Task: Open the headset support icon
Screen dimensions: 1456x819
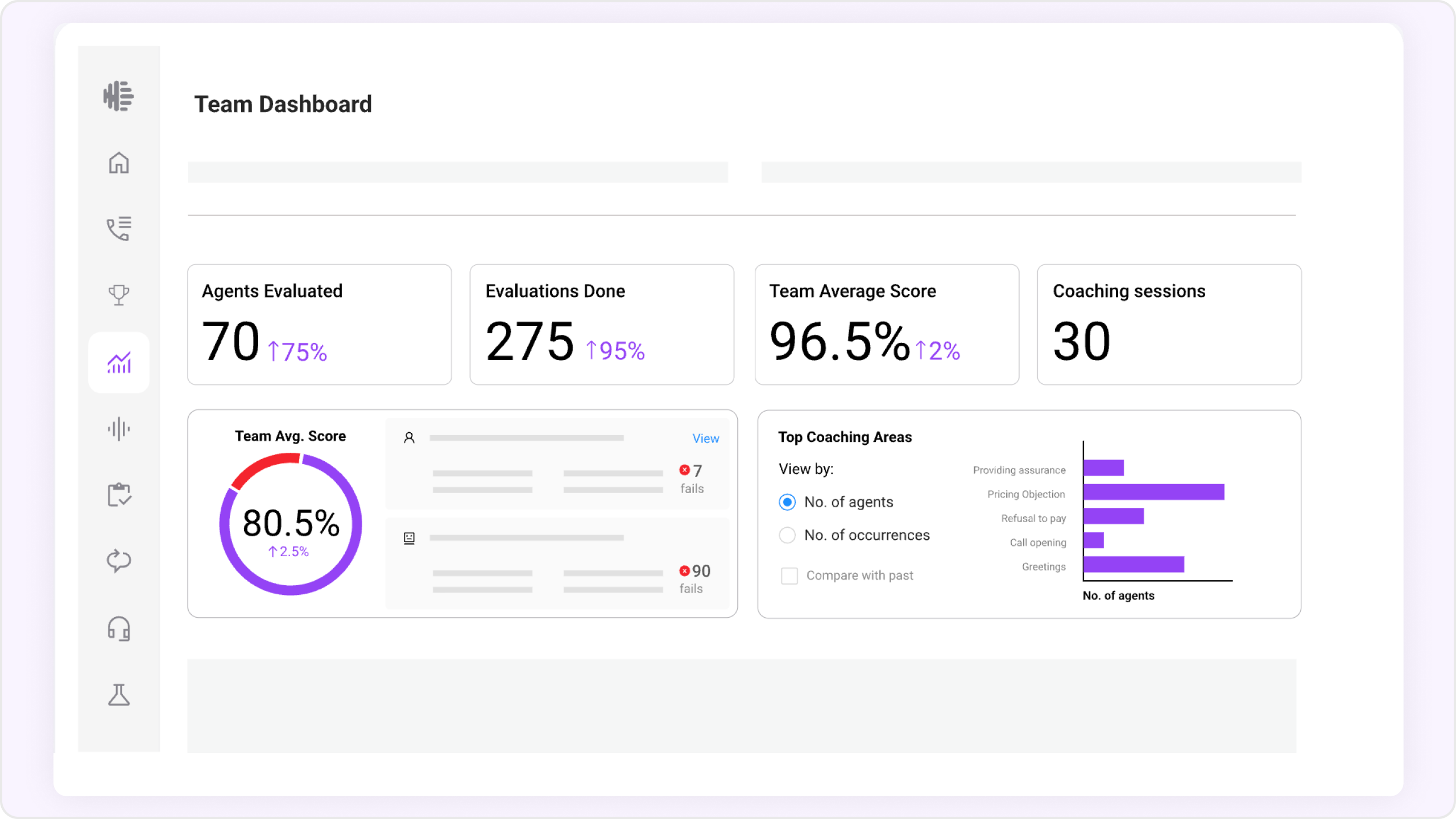Action: (118, 629)
